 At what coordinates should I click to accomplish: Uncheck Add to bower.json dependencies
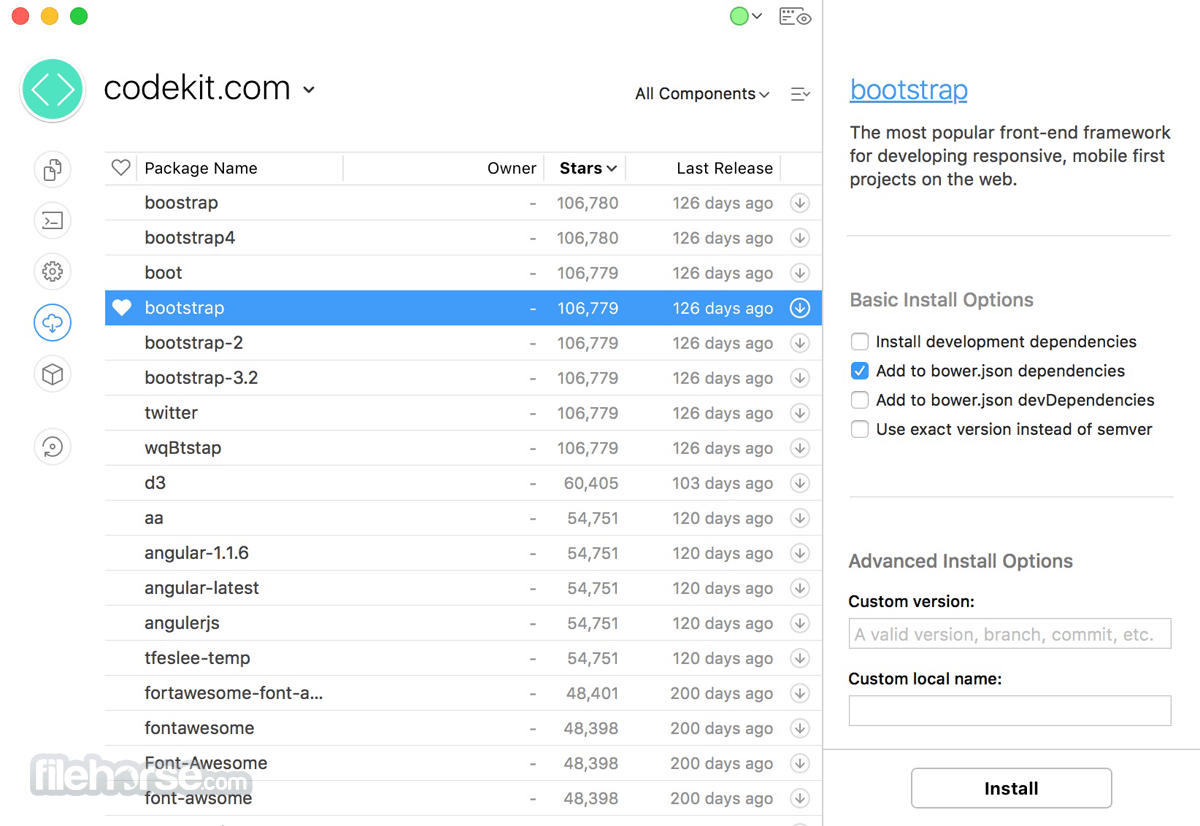(859, 371)
